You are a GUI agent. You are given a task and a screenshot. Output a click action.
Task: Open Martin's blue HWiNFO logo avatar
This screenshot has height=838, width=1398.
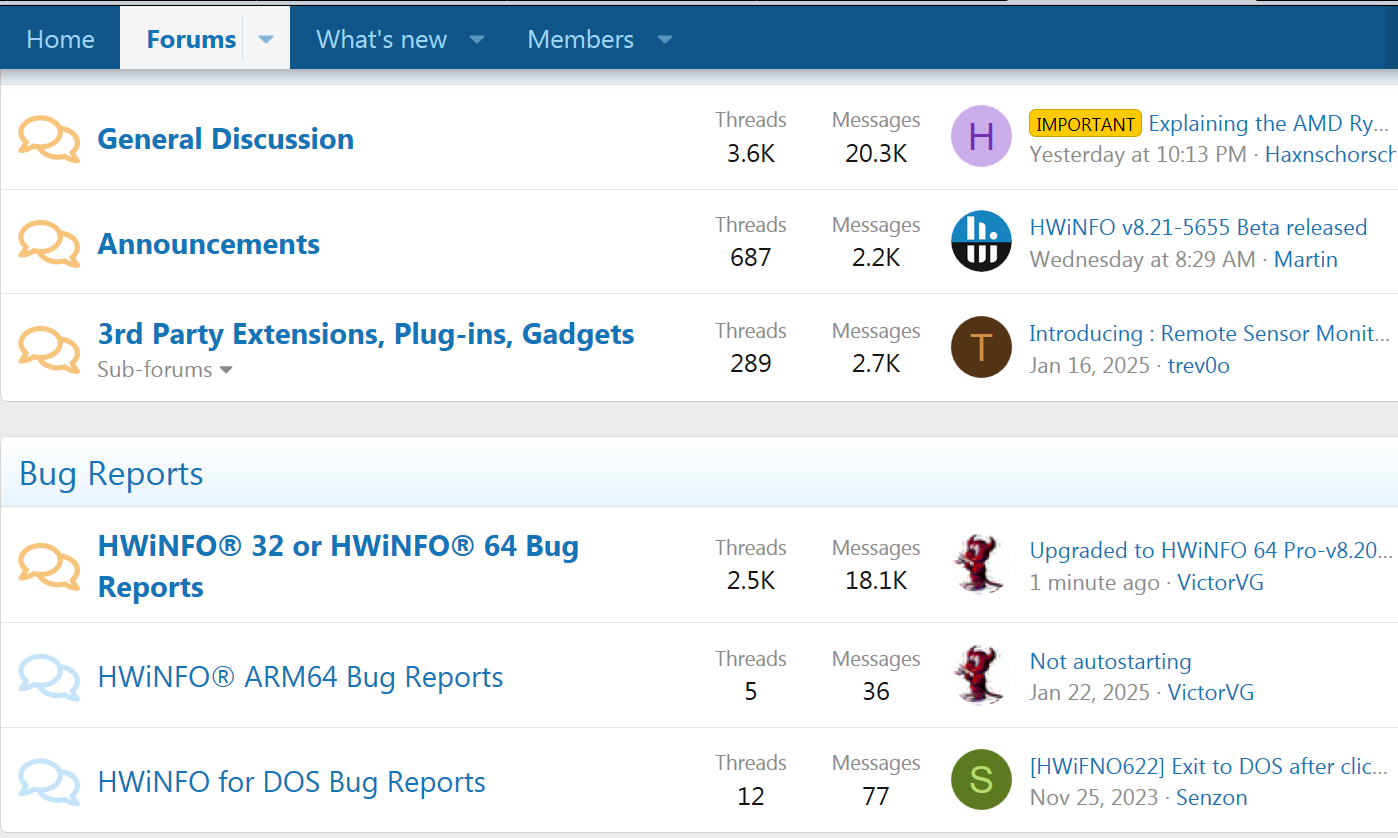981,241
